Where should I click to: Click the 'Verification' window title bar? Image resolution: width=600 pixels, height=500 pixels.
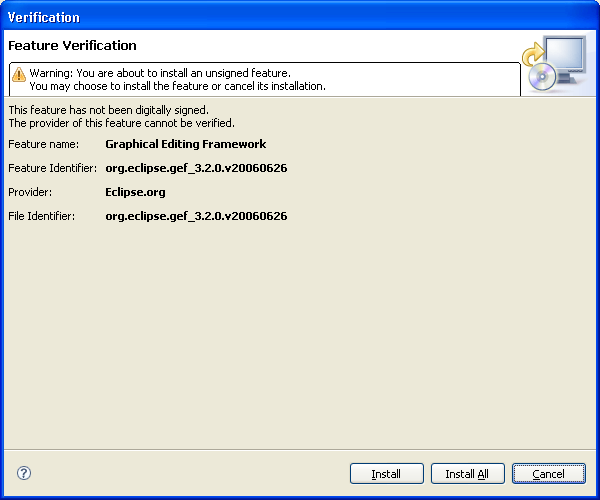tap(300, 17)
